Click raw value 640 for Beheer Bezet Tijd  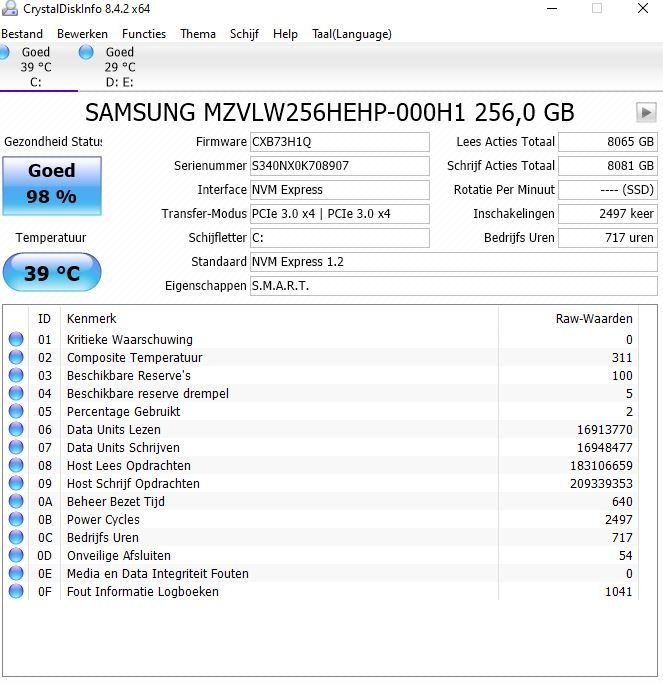tap(622, 501)
